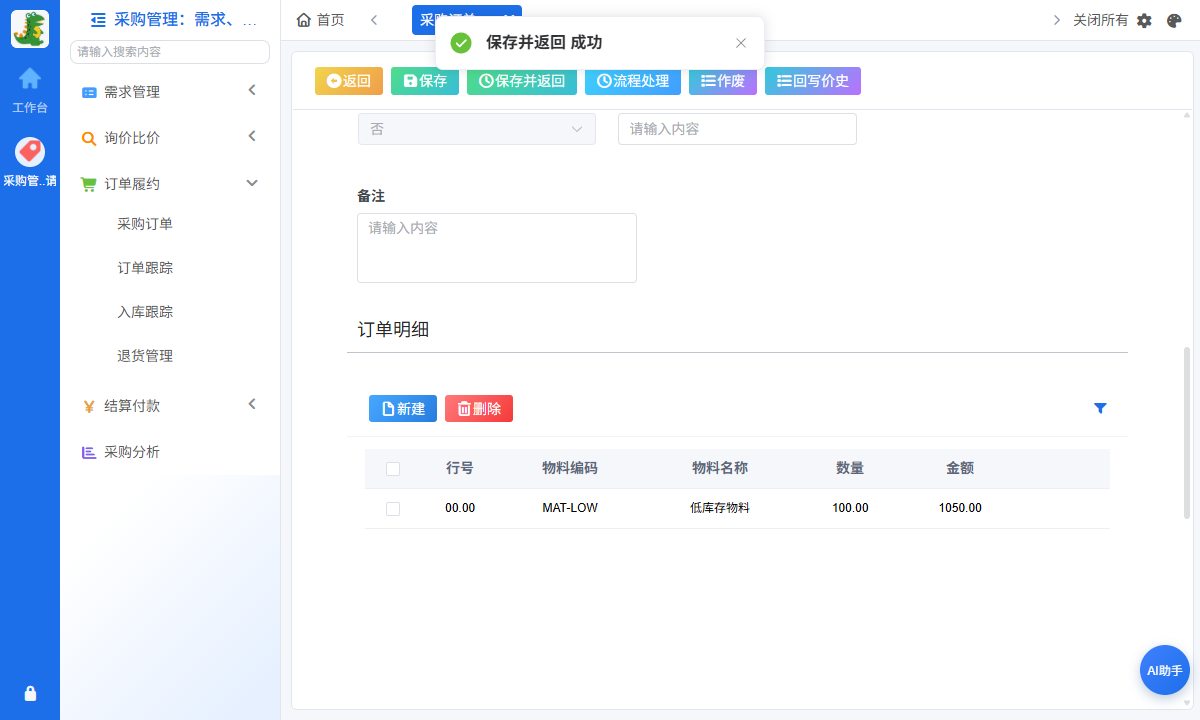Open the 入库跟踪 submenu item
Image resolution: width=1200 pixels, height=720 pixels.
tap(145, 312)
